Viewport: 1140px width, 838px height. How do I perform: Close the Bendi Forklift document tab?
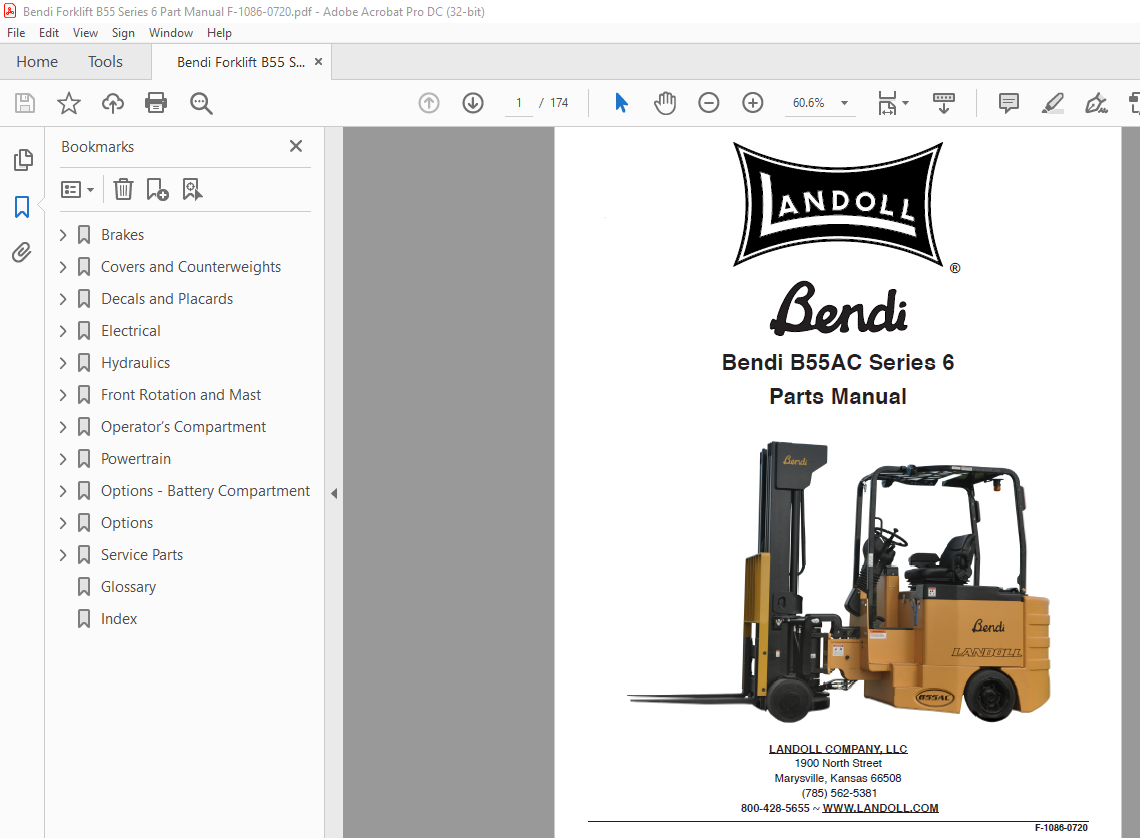tap(318, 62)
